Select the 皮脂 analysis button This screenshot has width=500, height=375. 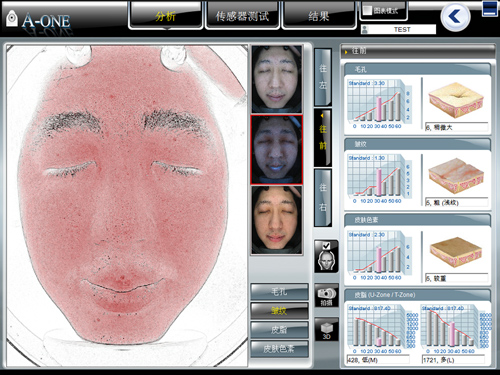[279, 330]
